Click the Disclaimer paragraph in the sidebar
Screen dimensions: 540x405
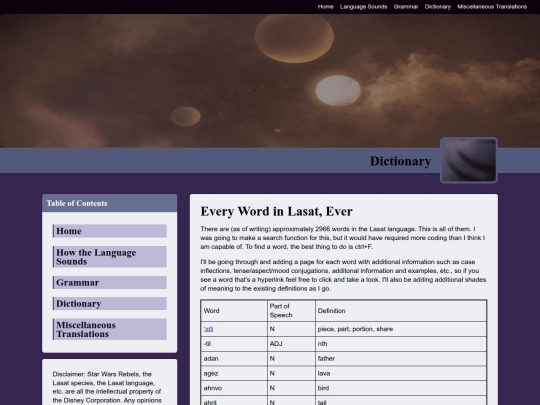107,387
